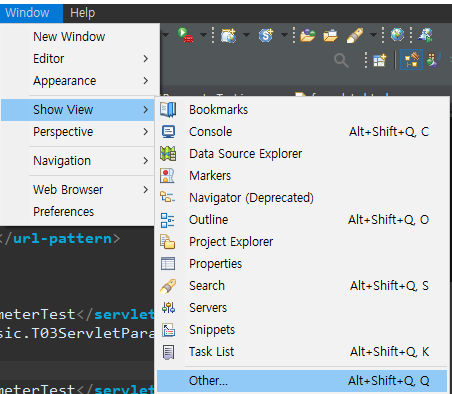Open the External Tools dropdown arrow

[203, 35]
